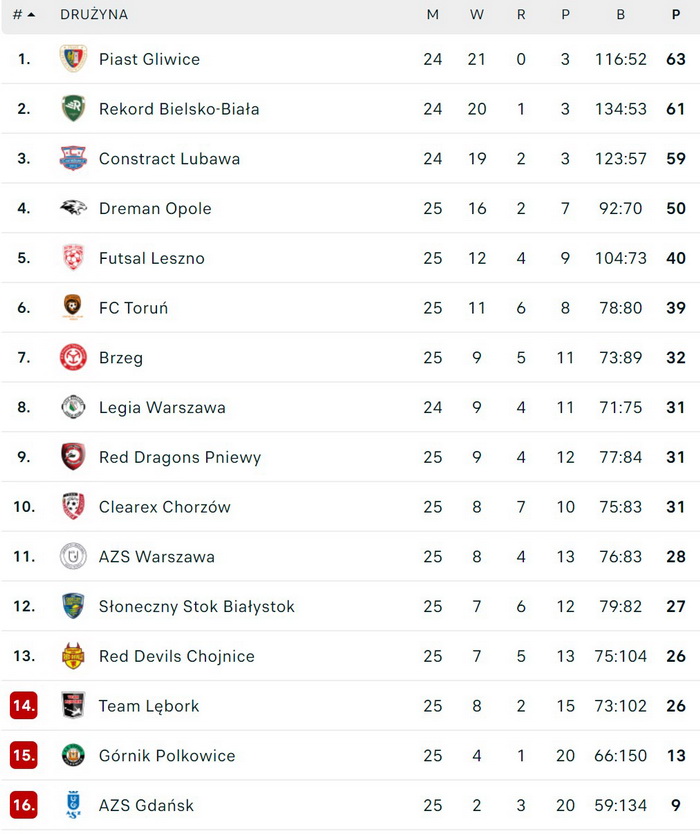The height and width of the screenshot is (834, 700).
Task: Sort standings by M matches column
Action: [x=432, y=15]
